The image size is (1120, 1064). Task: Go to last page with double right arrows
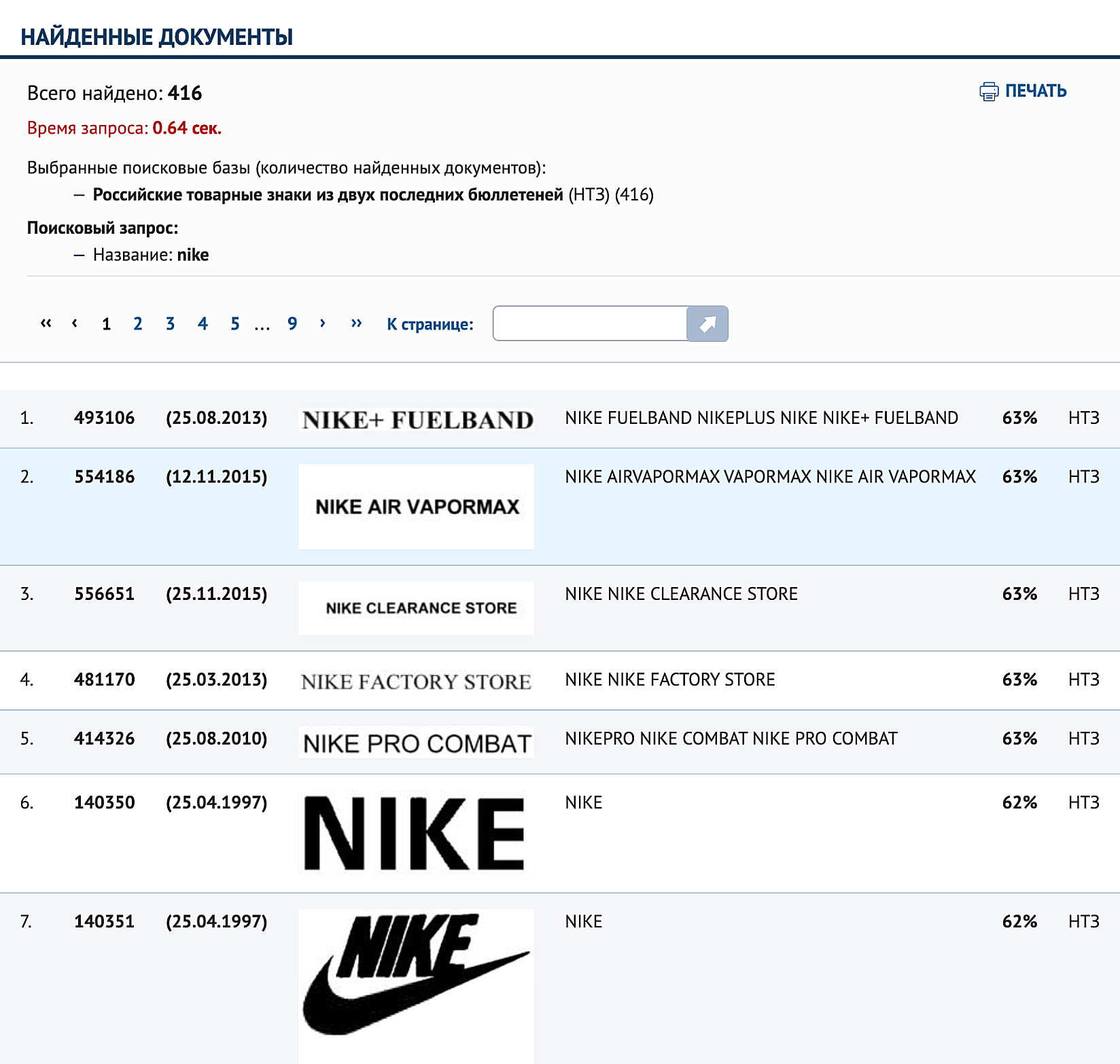(x=356, y=323)
